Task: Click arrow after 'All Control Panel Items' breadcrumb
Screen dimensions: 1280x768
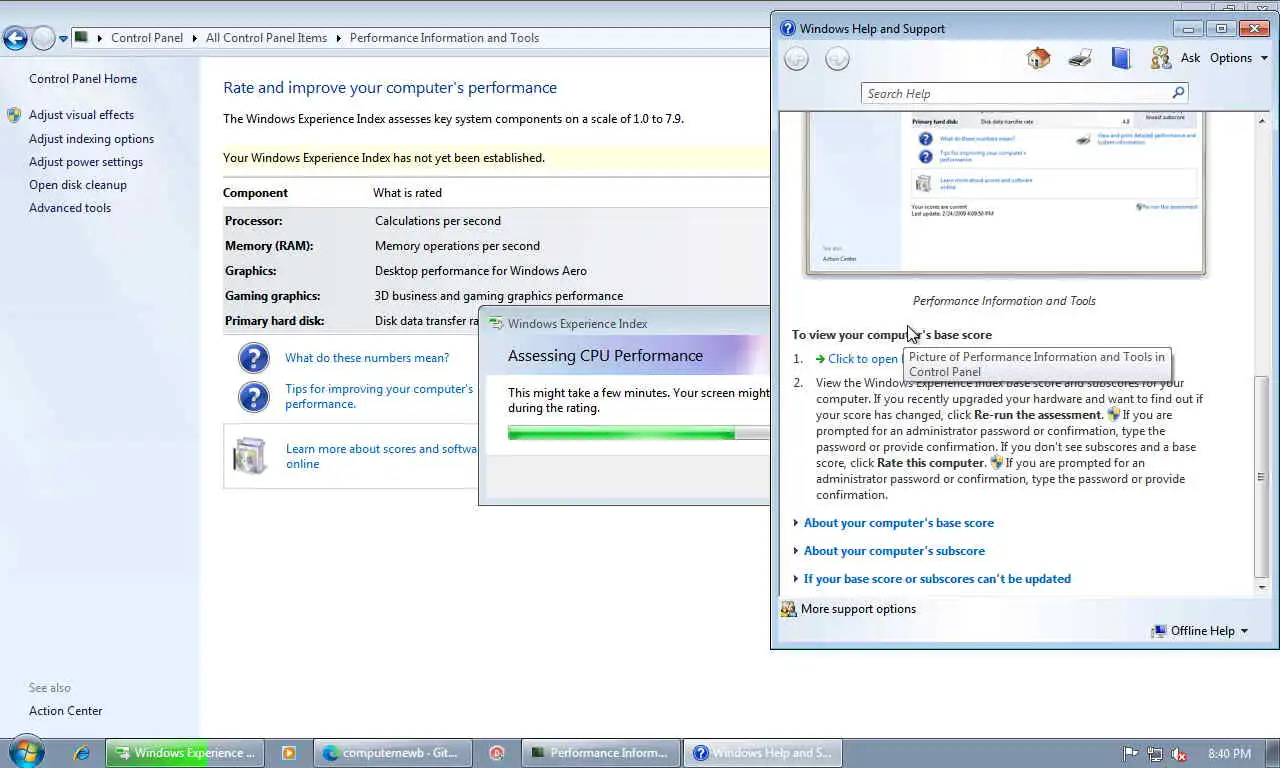Action: (x=338, y=38)
